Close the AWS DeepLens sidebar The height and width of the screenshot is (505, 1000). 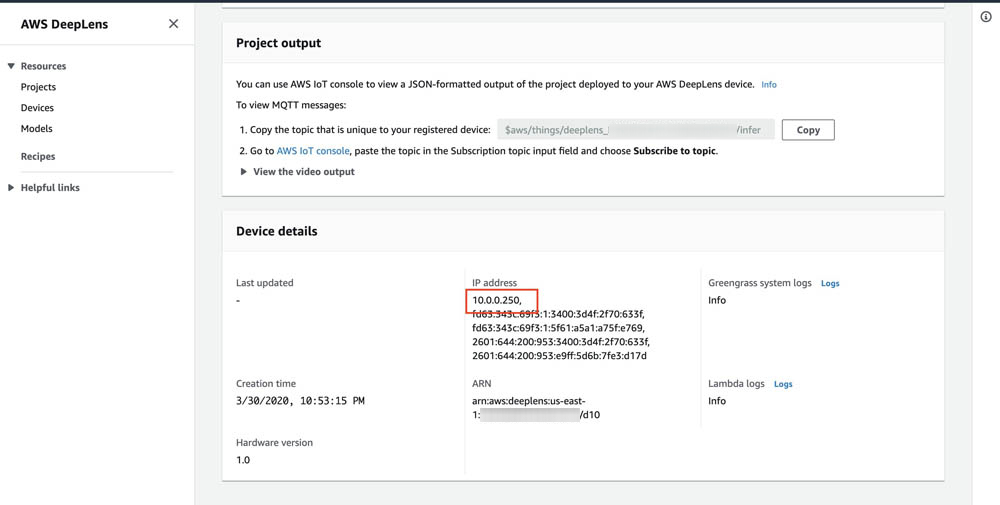point(173,24)
